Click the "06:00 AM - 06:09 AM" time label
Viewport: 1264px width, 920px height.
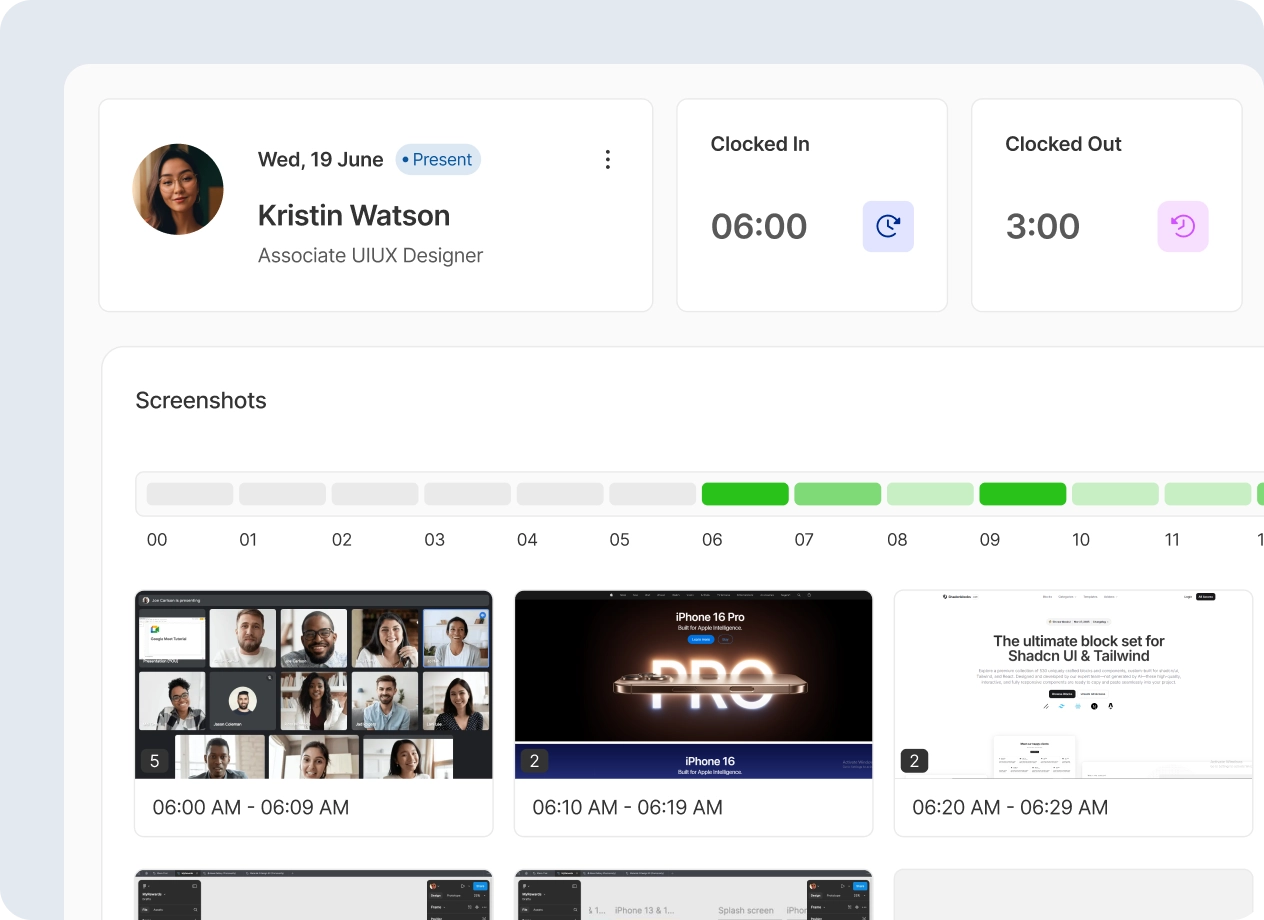[x=250, y=807]
